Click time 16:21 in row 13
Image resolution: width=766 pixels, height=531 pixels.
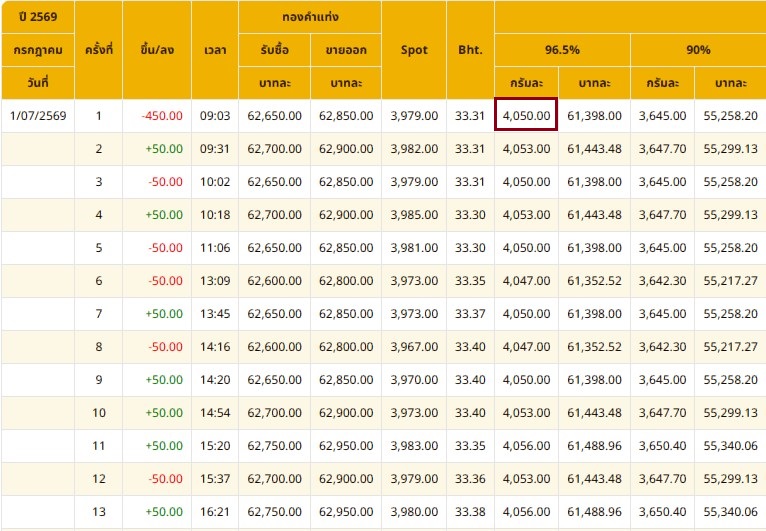(215, 511)
